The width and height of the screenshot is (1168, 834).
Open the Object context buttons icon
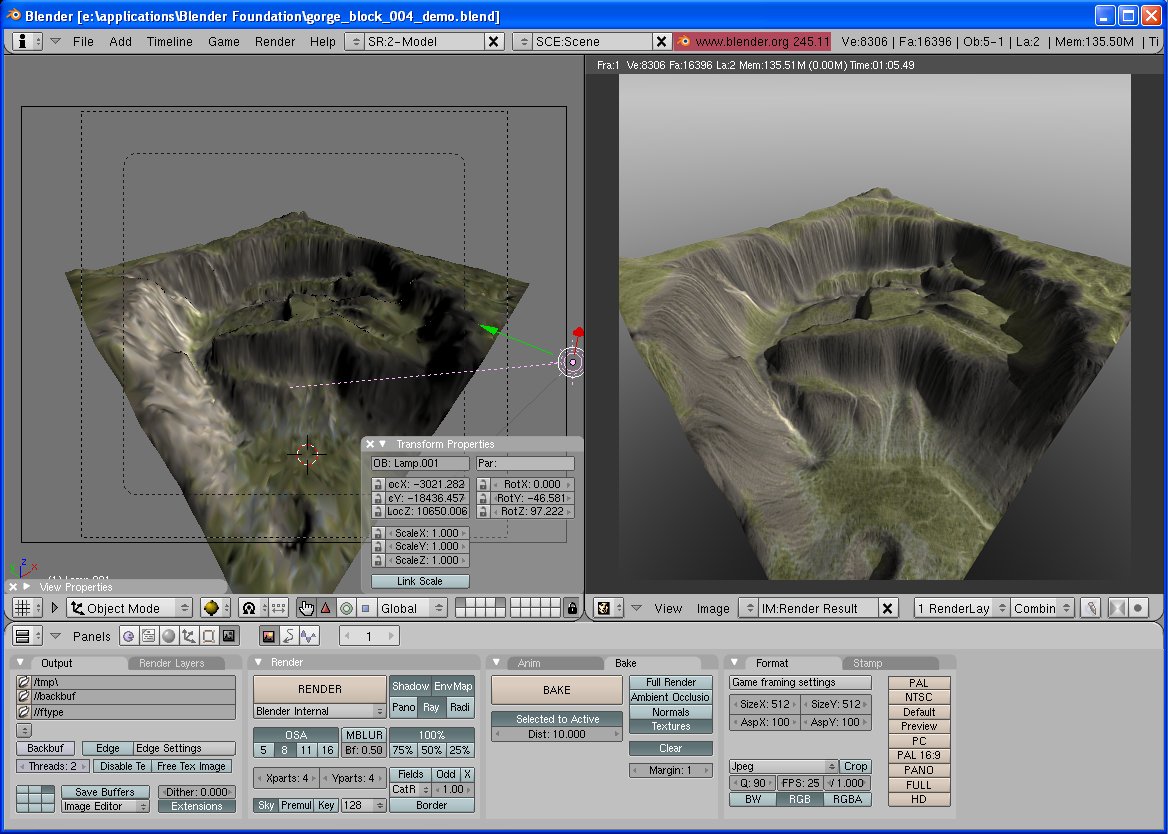[188, 636]
